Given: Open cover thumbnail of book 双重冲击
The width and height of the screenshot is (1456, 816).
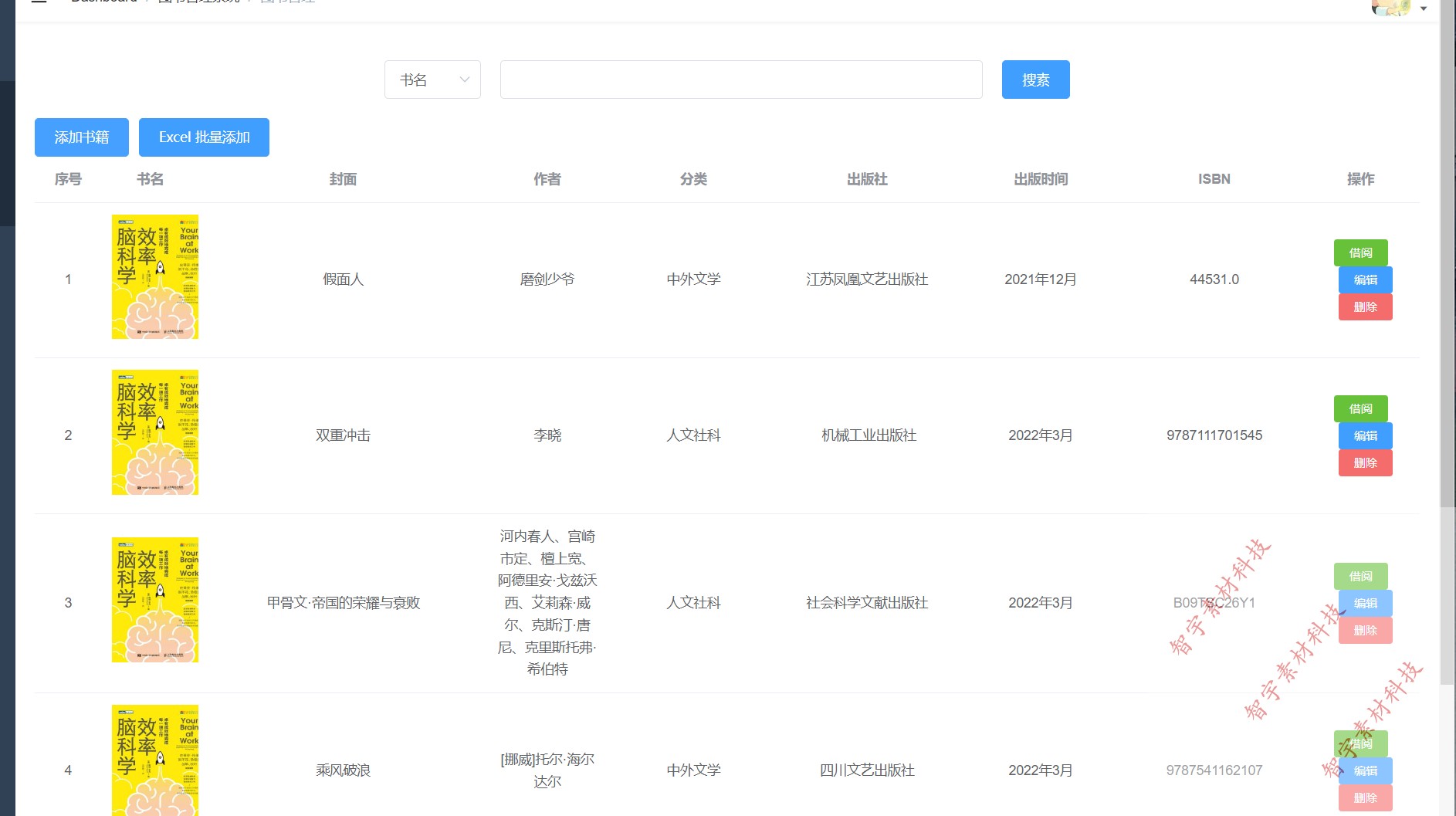Looking at the screenshot, I should pyautogui.click(x=155, y=432).
